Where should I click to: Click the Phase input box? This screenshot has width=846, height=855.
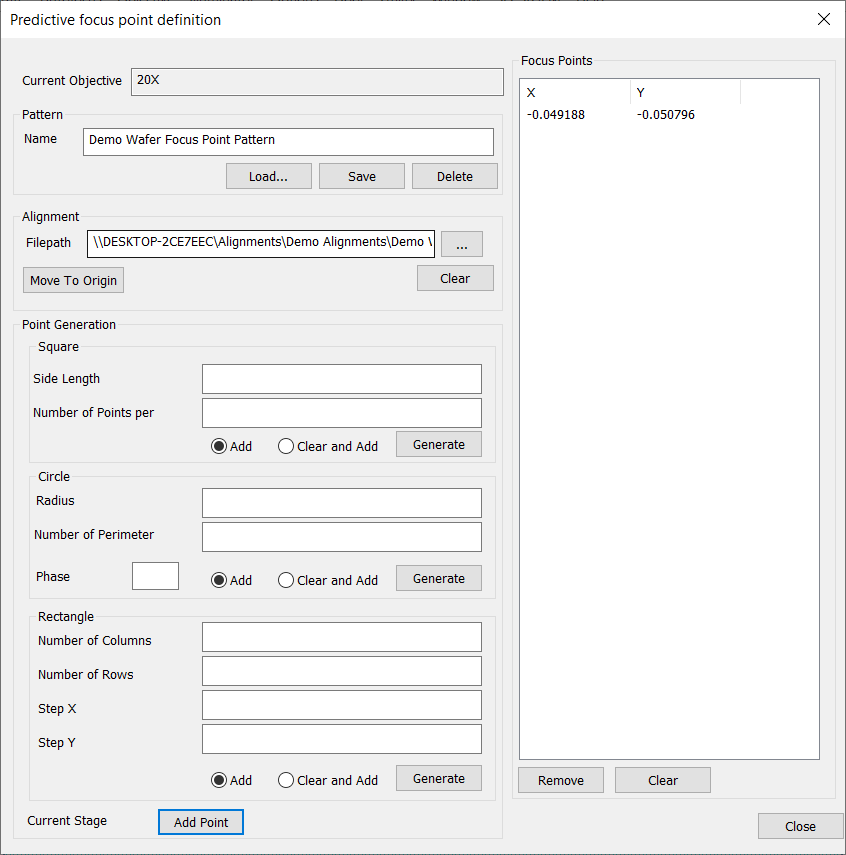[155, 576]
